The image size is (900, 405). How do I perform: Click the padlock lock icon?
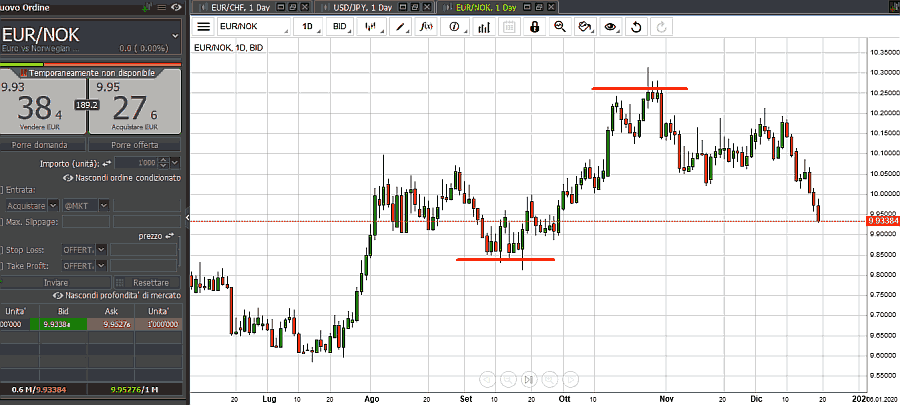tap(534, 27)
